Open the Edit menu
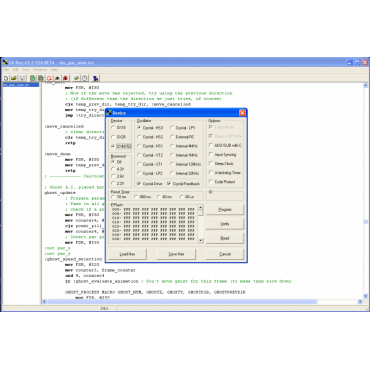The width and height of the screenshot is (370, 370). (16, 70)
